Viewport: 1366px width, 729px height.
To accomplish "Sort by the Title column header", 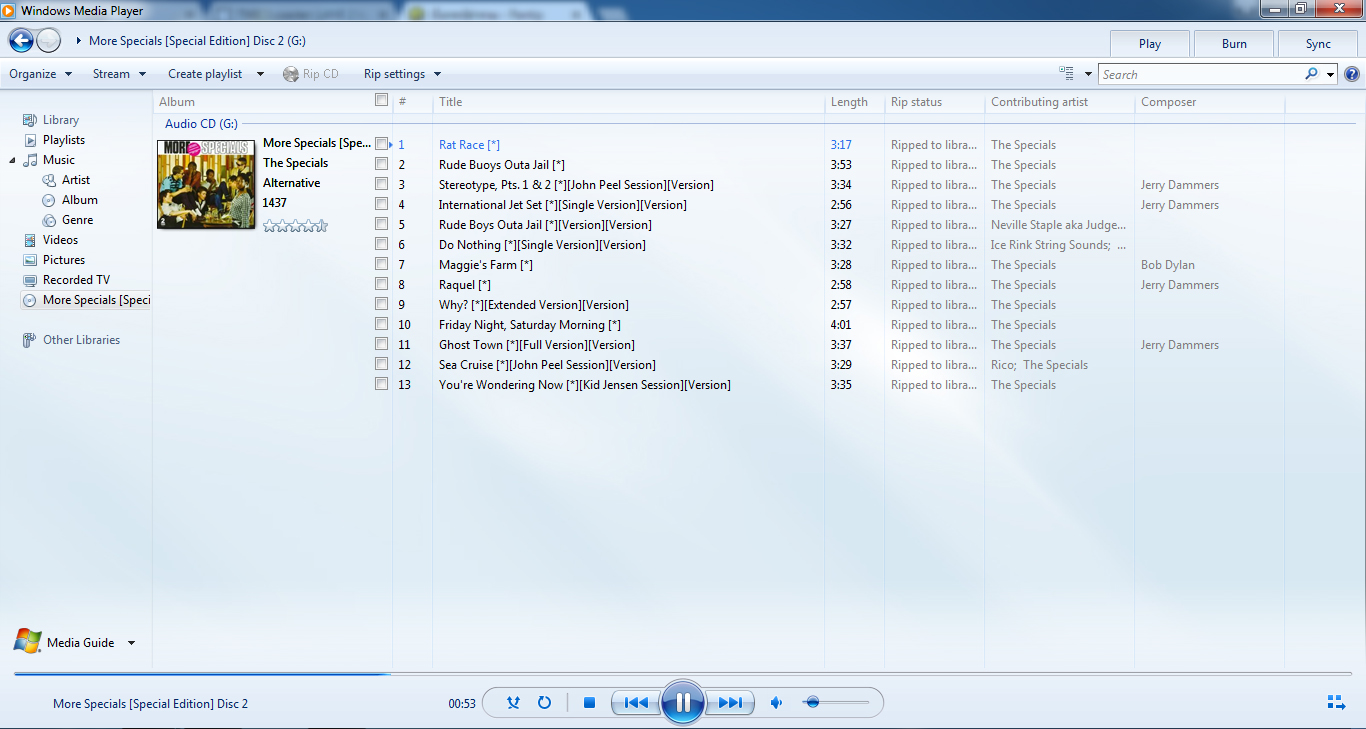I will tap(628, 102).
